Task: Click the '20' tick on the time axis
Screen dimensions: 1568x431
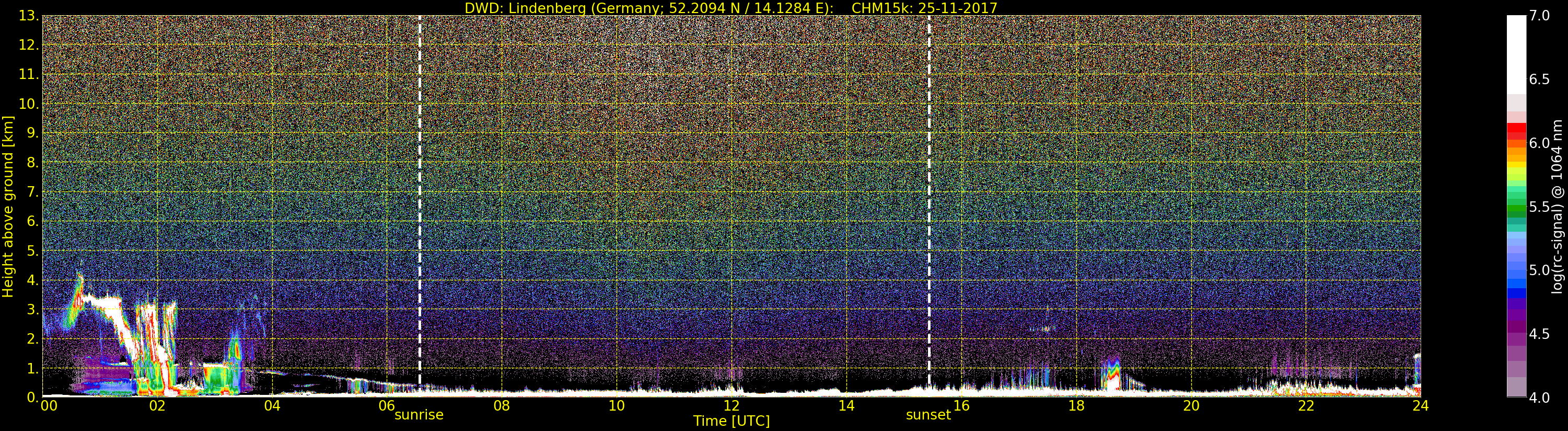Action: pos(1191,405)
